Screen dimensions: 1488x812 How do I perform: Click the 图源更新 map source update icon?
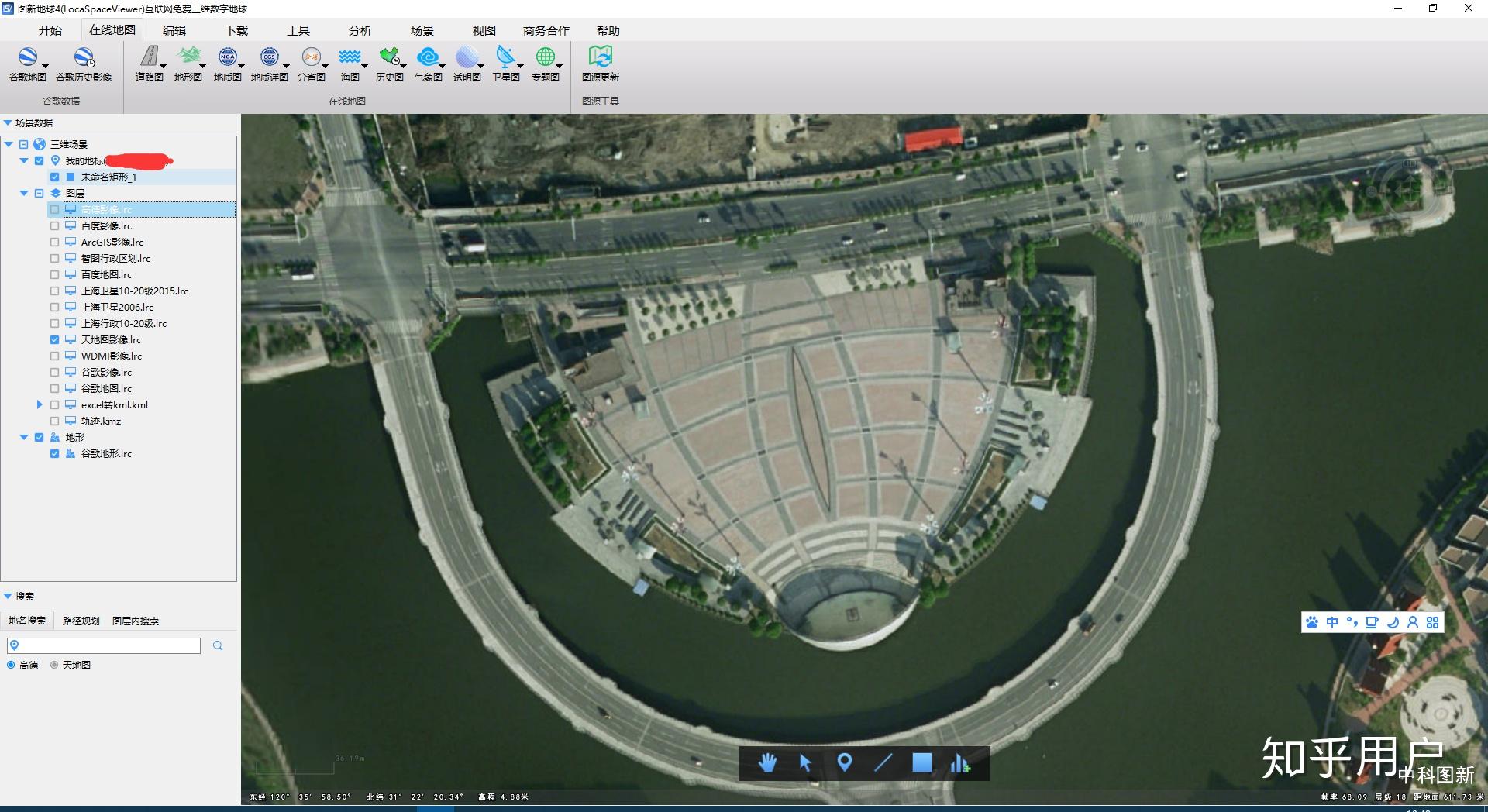(x=600, y=57)
